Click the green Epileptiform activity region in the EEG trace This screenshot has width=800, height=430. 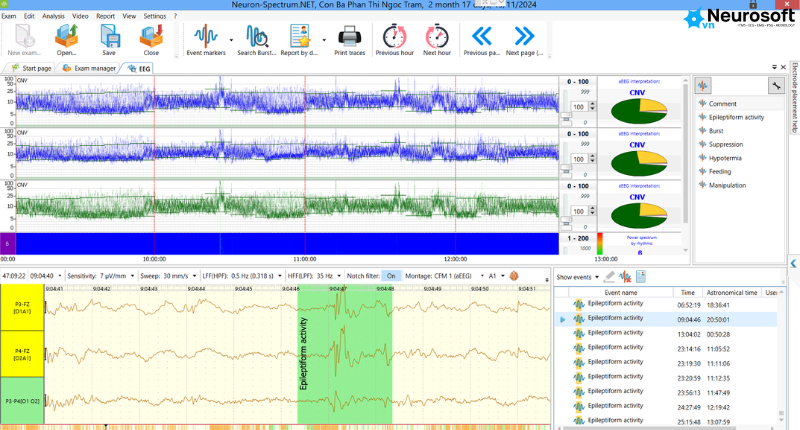(x=345, y=355)
